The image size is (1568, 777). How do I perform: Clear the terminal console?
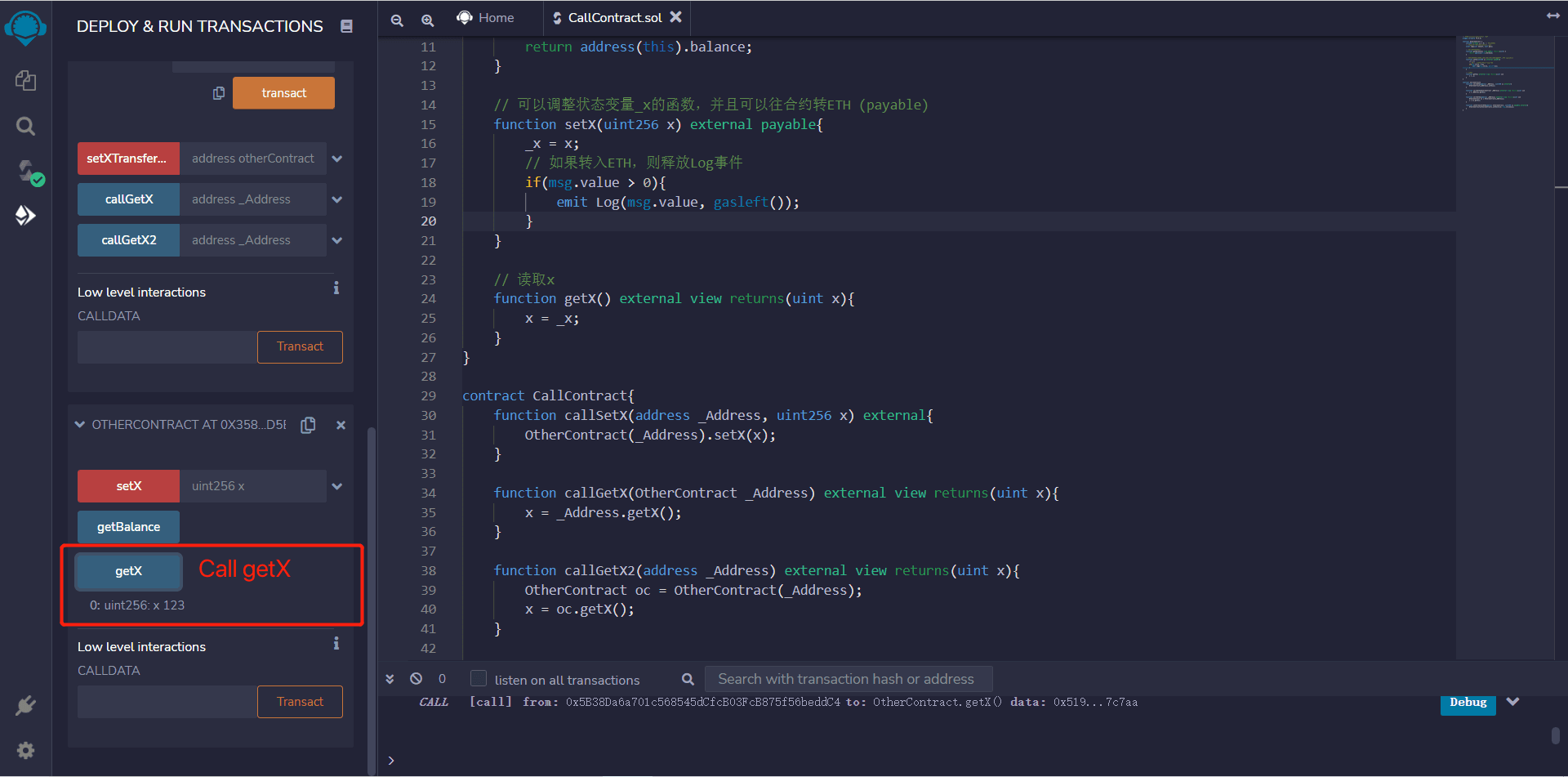point(416,679)
